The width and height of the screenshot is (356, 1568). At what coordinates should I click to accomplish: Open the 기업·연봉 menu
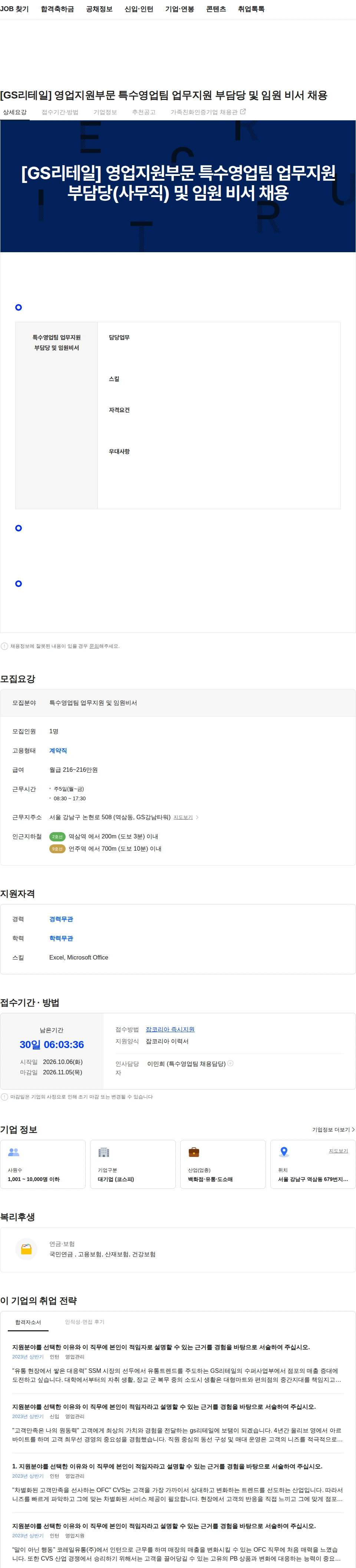pos(180,9)
